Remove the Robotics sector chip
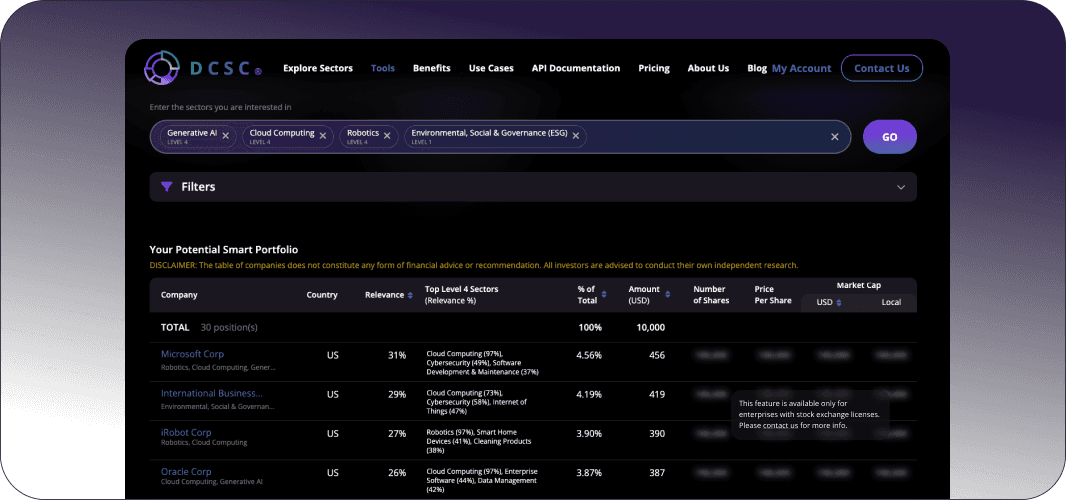Image resolution: width=1066 pixels, height=500 pixels. [387, 136]
